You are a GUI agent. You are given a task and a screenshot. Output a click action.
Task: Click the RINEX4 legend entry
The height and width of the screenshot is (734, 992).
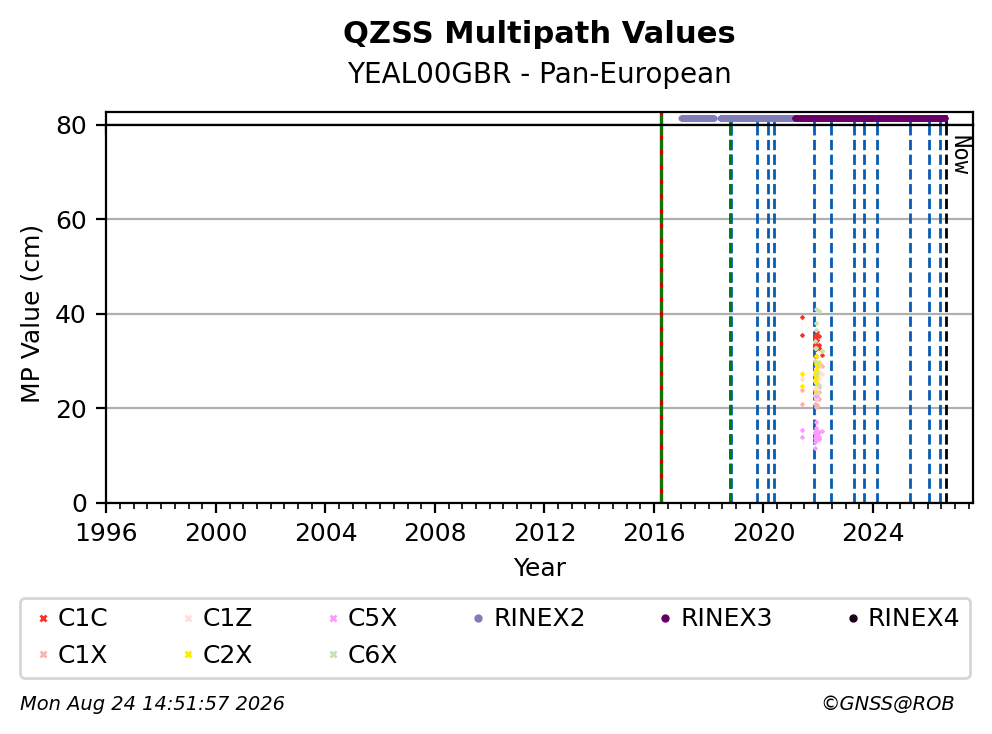point(903,618)
